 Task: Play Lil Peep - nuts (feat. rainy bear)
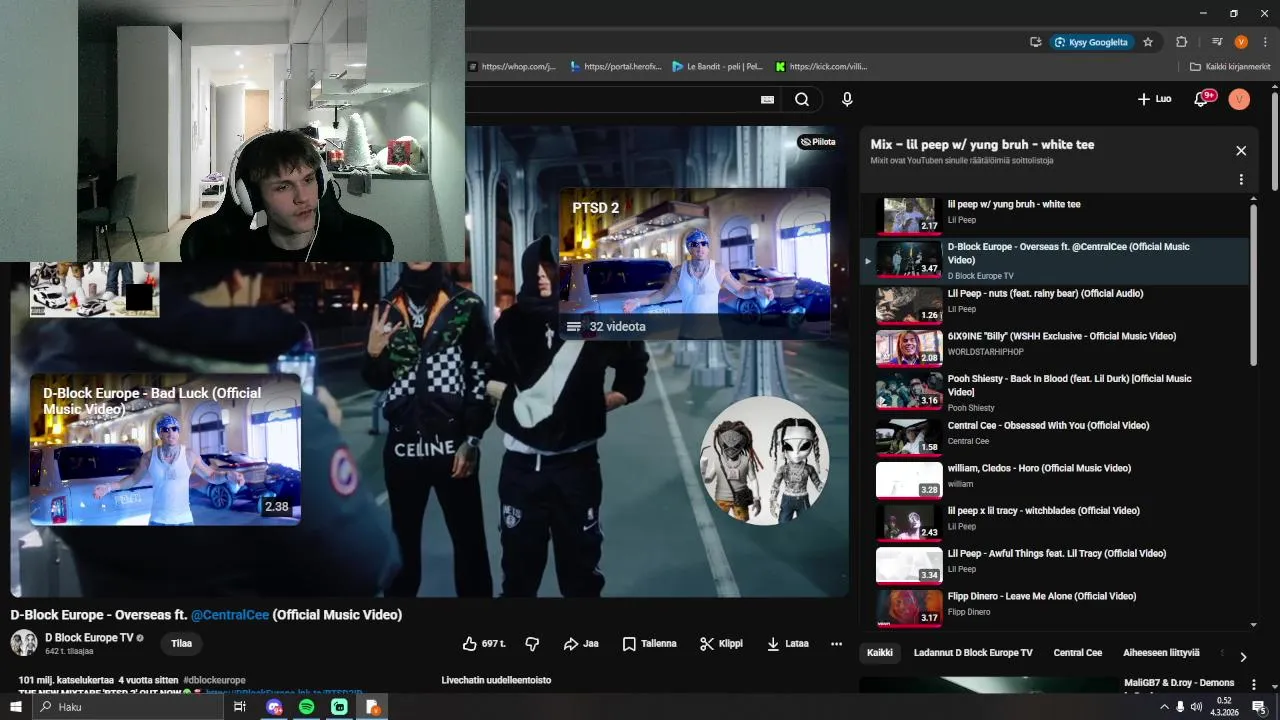[1055, 305]
